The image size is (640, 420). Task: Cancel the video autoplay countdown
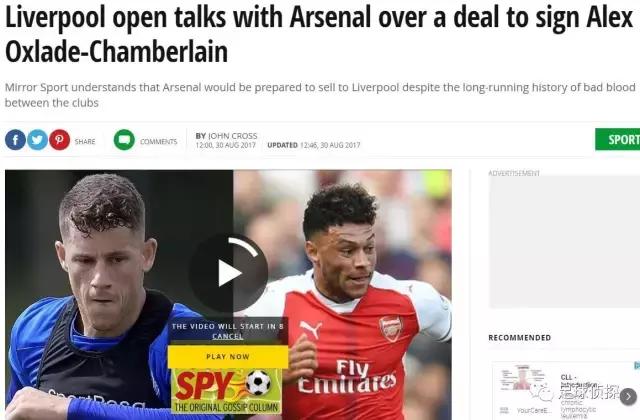point(228,336)
